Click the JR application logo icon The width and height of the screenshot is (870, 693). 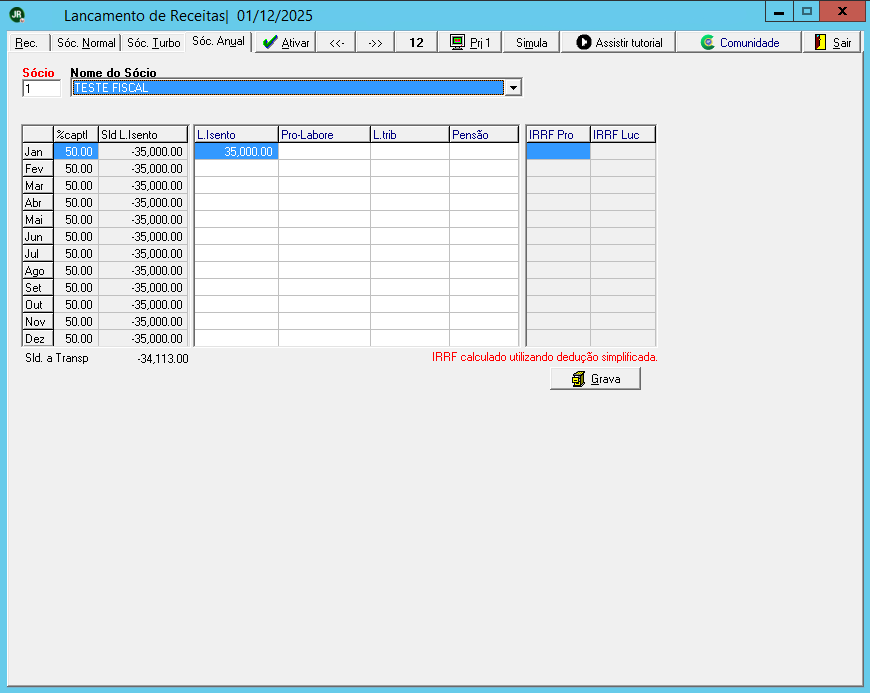[x=17, y=15]
